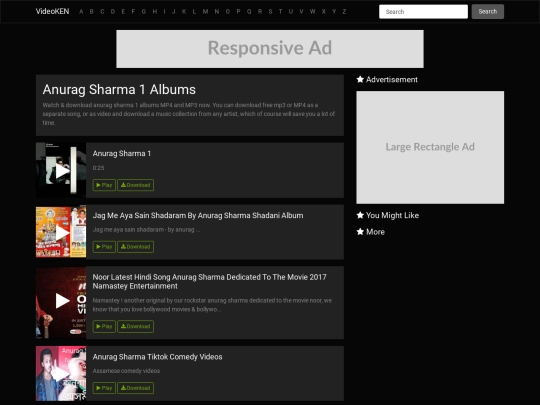The image size is (540, 405).
Task: Open the Responsive Ad banner
Action: click(270, 49)
